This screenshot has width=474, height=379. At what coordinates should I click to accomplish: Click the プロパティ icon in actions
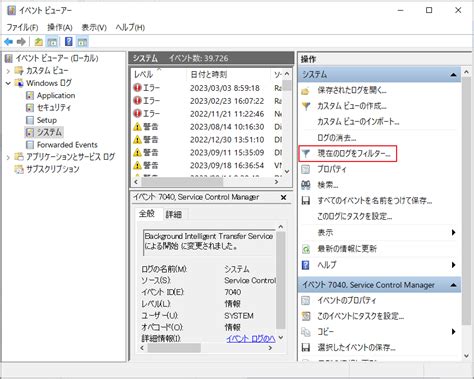pyautogui.click(x=306, y=169)
